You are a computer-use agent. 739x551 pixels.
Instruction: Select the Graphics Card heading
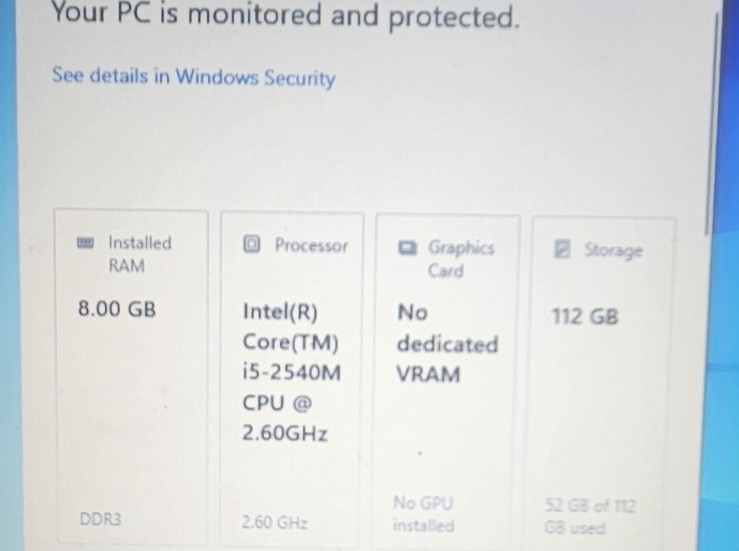460,259
